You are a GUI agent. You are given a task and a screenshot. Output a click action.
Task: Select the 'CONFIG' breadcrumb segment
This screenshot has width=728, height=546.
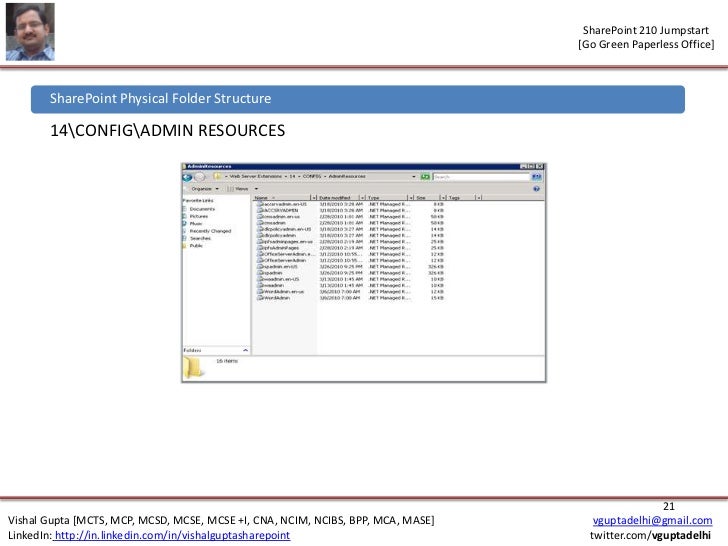(x=312, y=176)
